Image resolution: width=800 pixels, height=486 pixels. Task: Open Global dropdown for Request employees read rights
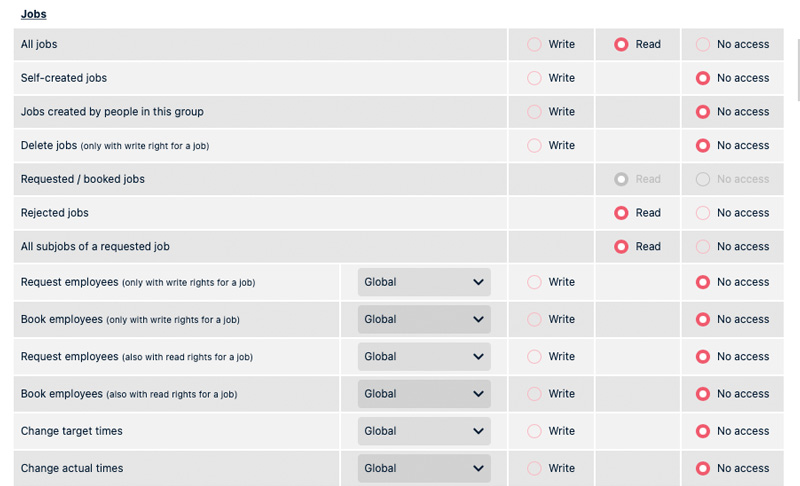(424, 357)
